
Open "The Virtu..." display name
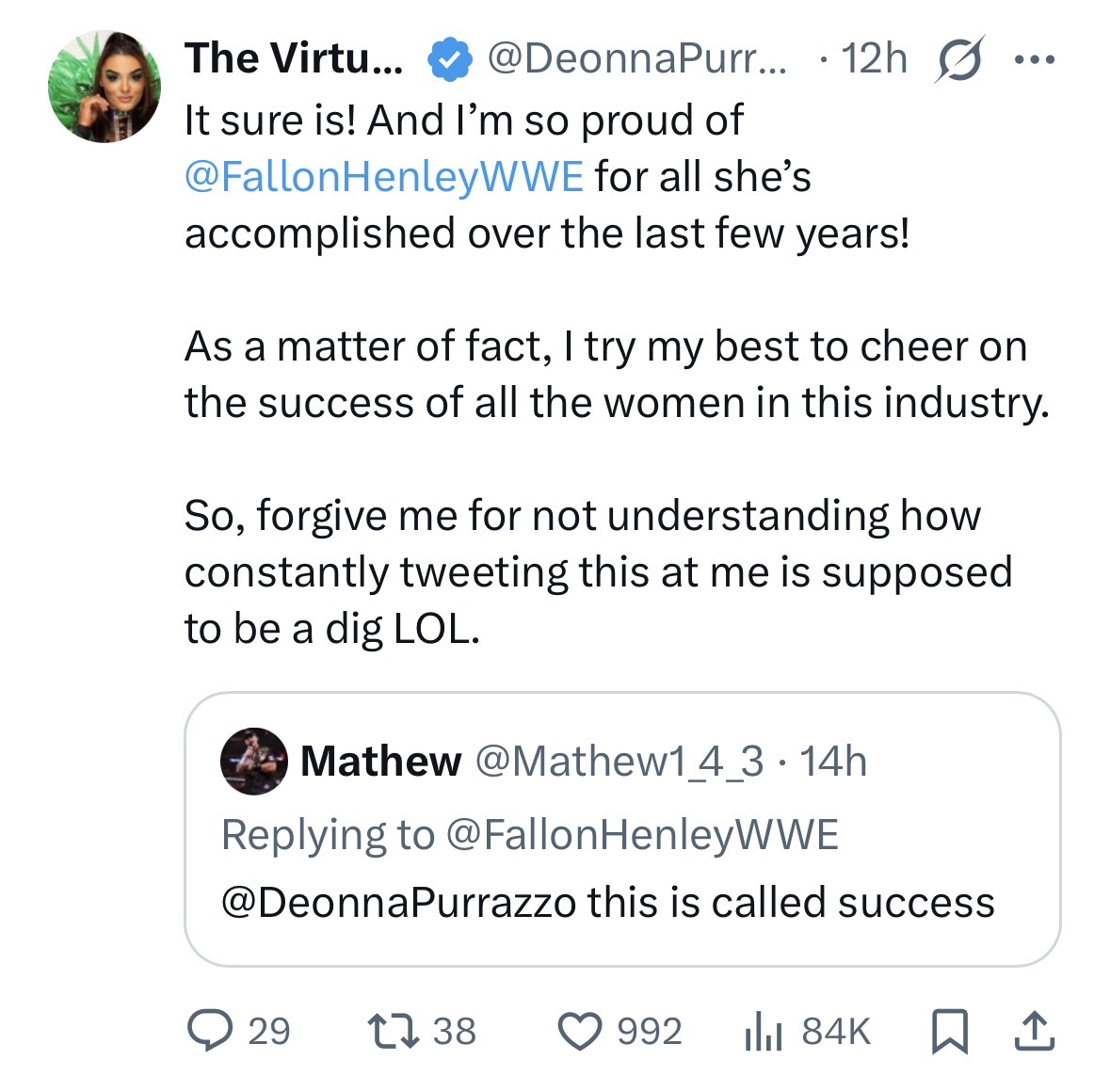293,58
